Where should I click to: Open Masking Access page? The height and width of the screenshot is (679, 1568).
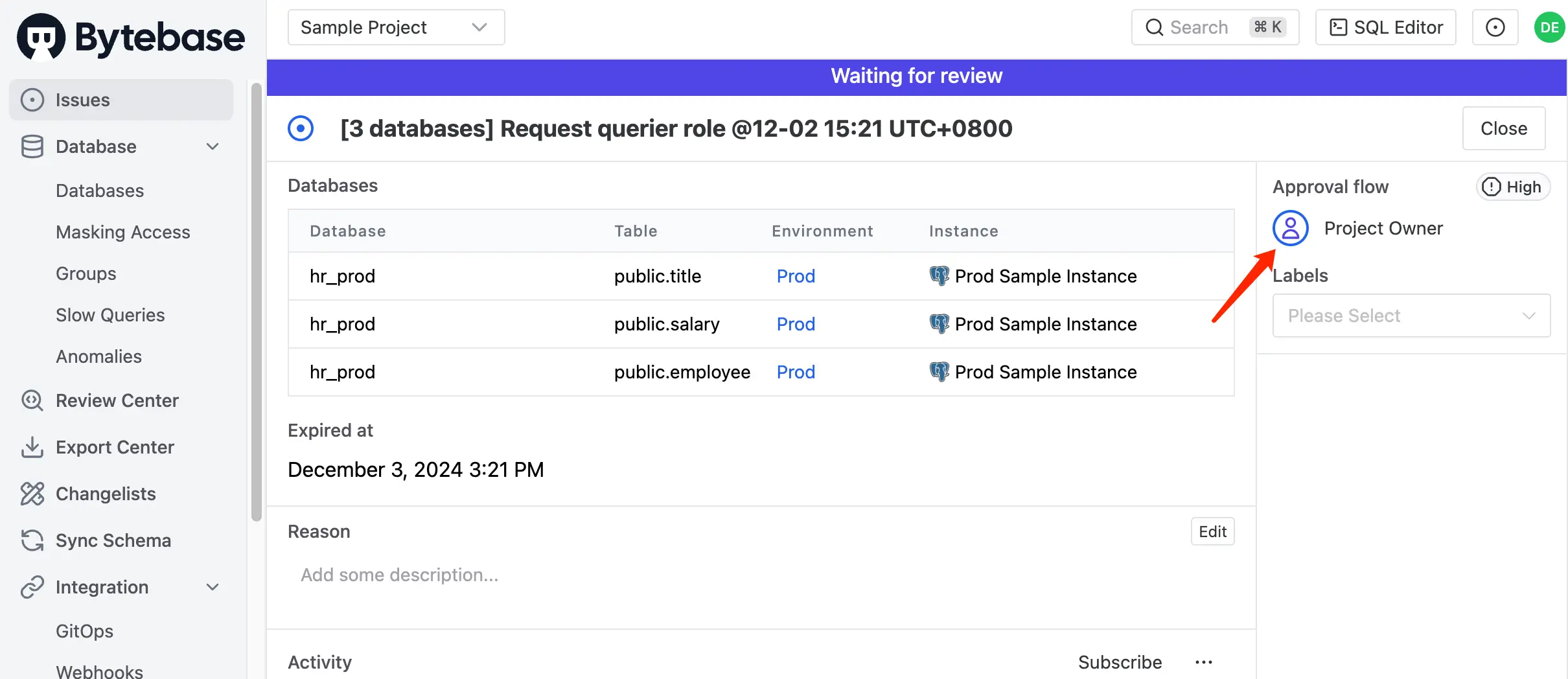coord(122,232)
